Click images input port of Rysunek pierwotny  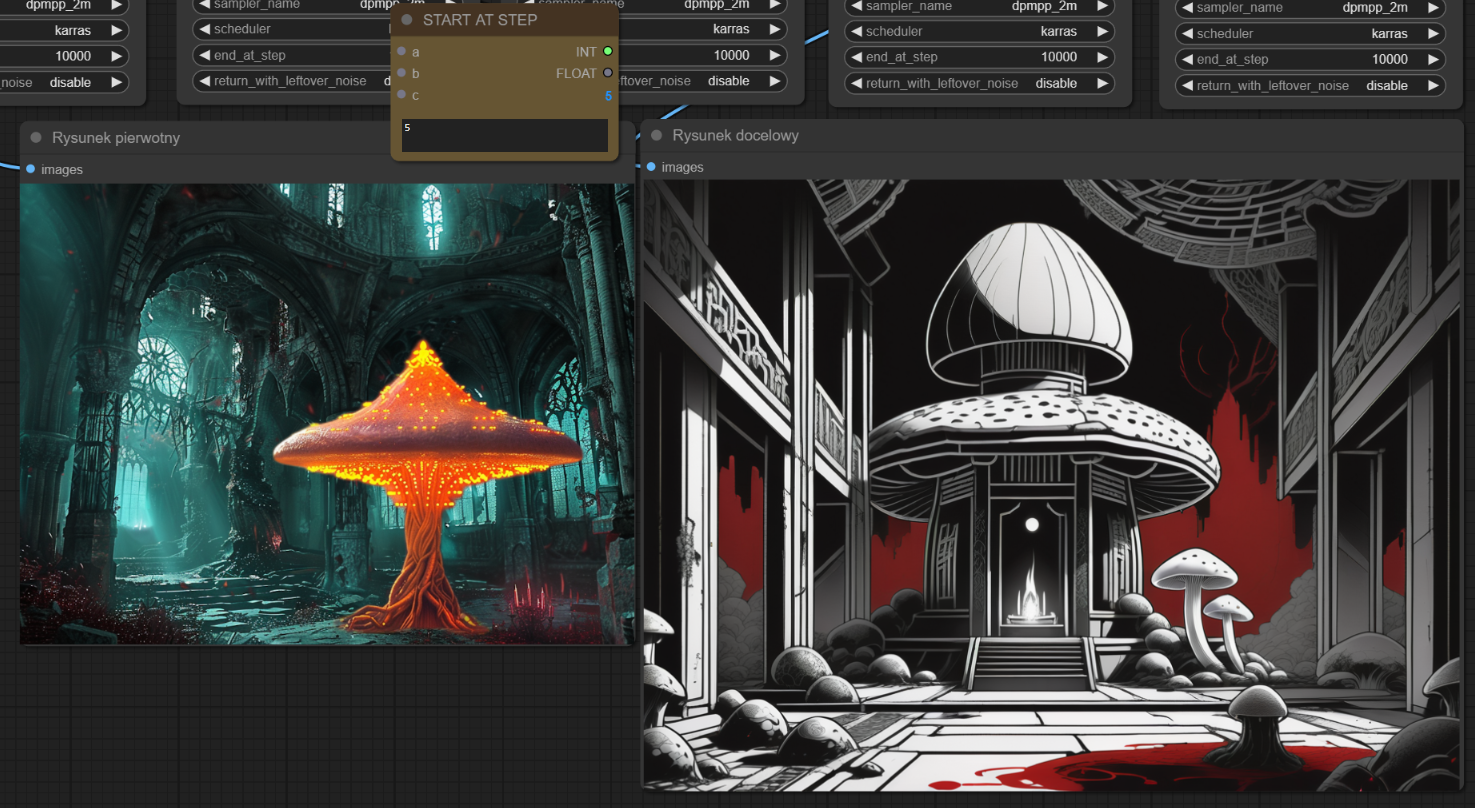[x=30, y=169]
